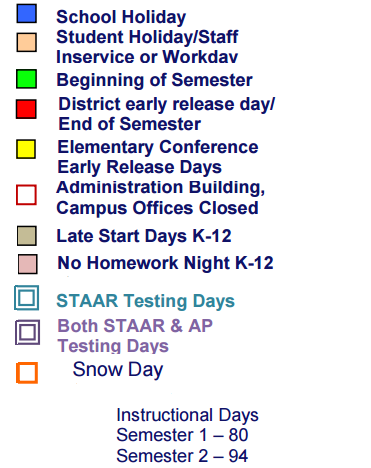The image size is (371, 468).
Task: Select the Beginning of Semester text
Action: click(x=154, y=80)
